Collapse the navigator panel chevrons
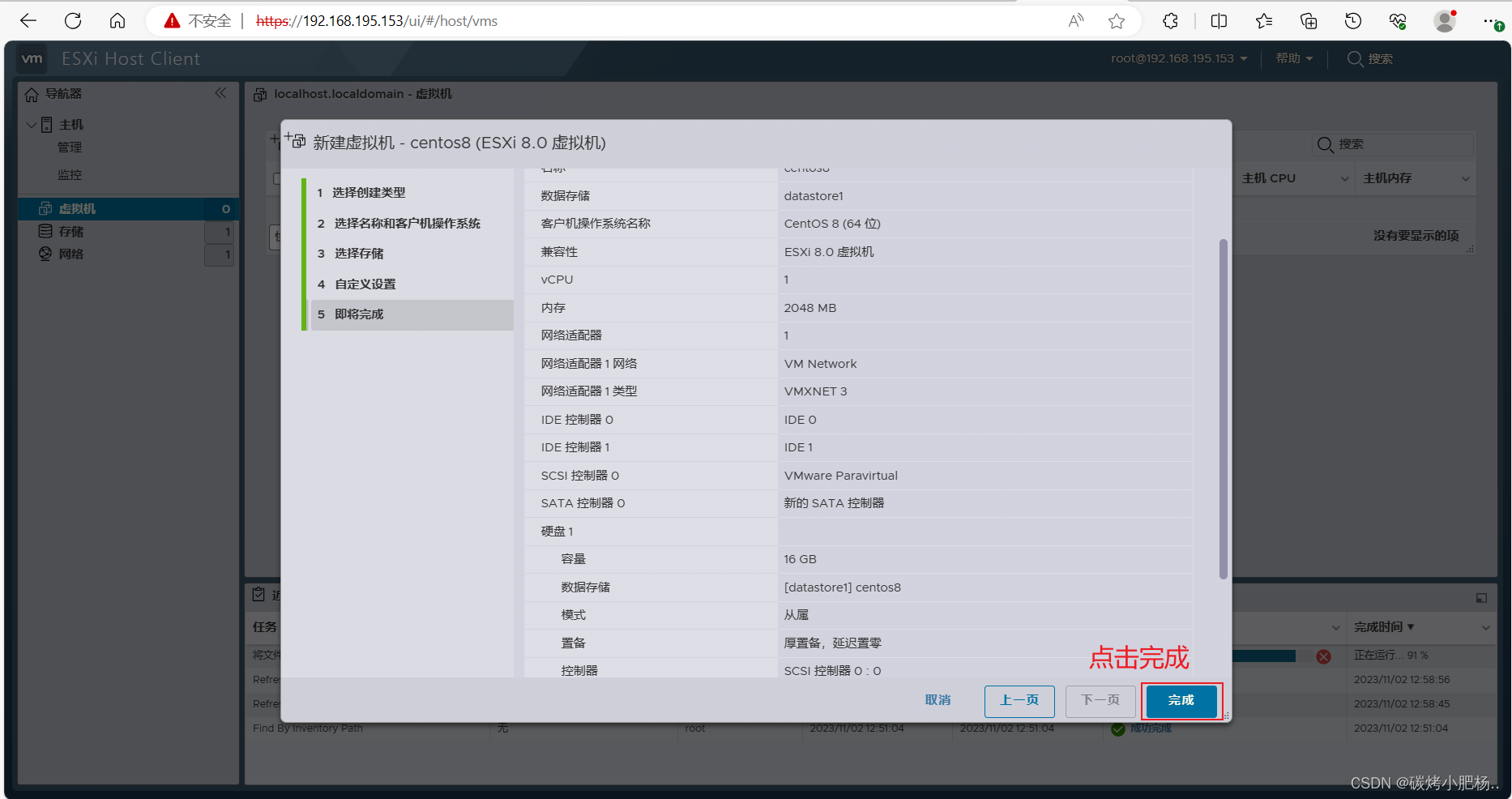The image size is (1512, 799). [220, 93]
